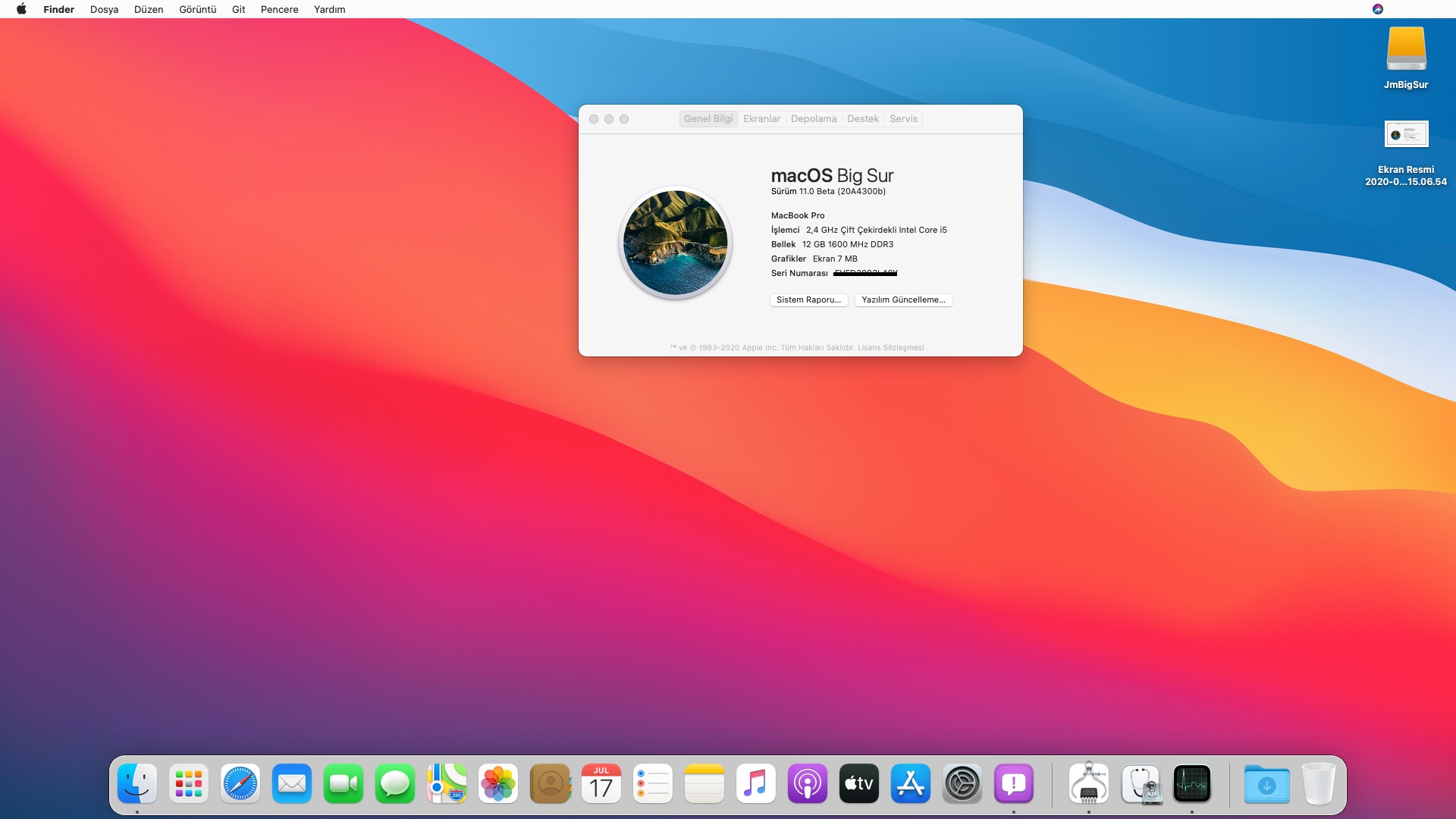This screenshot has height=819, width=1456.
Task: Click the Sistem Raporu button
Action: (x=808, y=300)
